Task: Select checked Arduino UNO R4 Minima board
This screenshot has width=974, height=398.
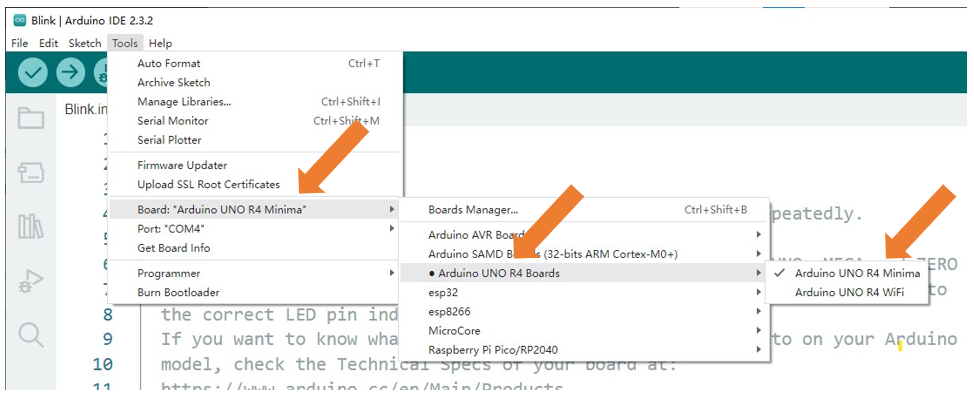Action: [847, 273]
